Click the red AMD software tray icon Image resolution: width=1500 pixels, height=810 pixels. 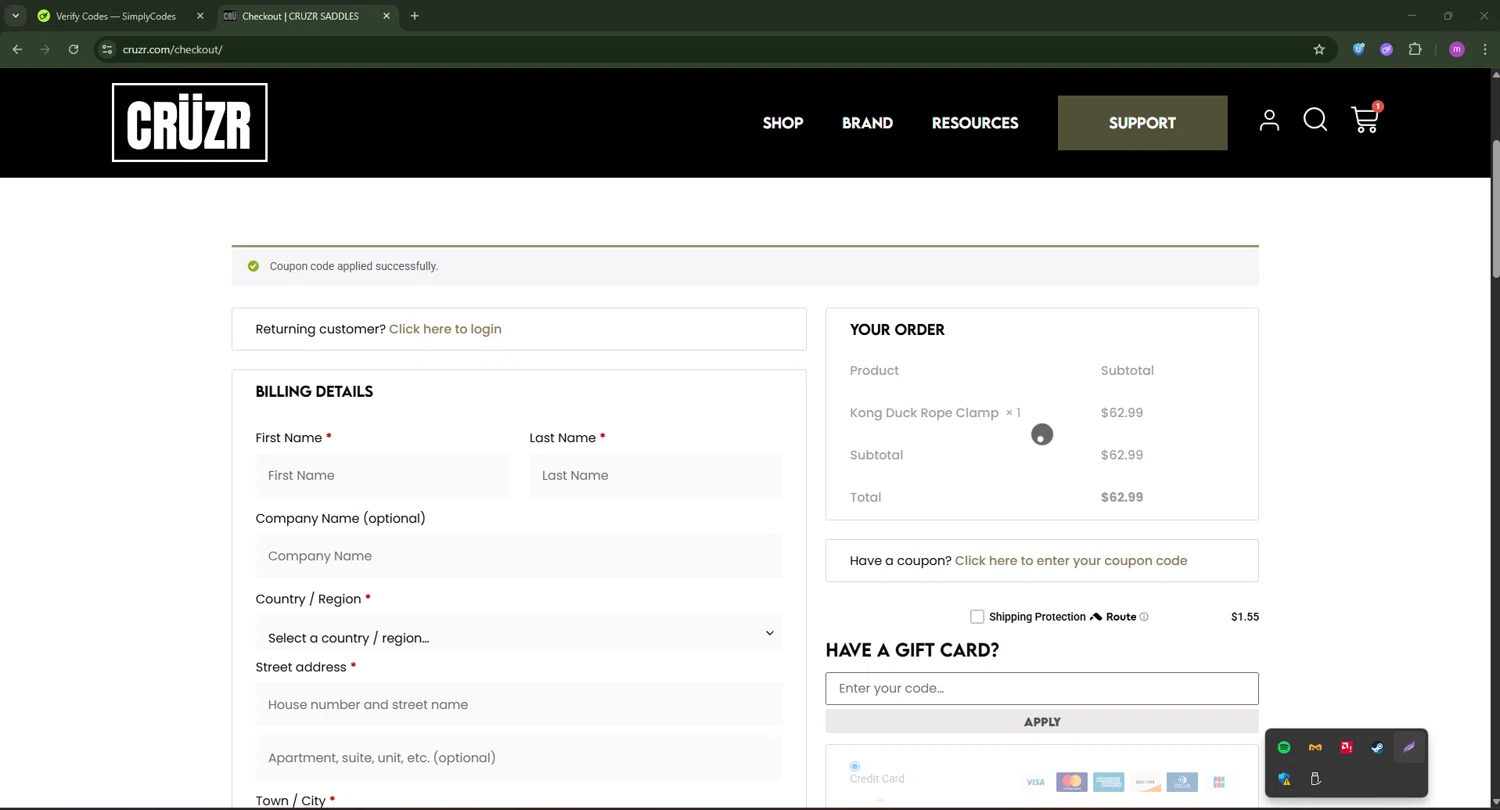(1346, 747)
